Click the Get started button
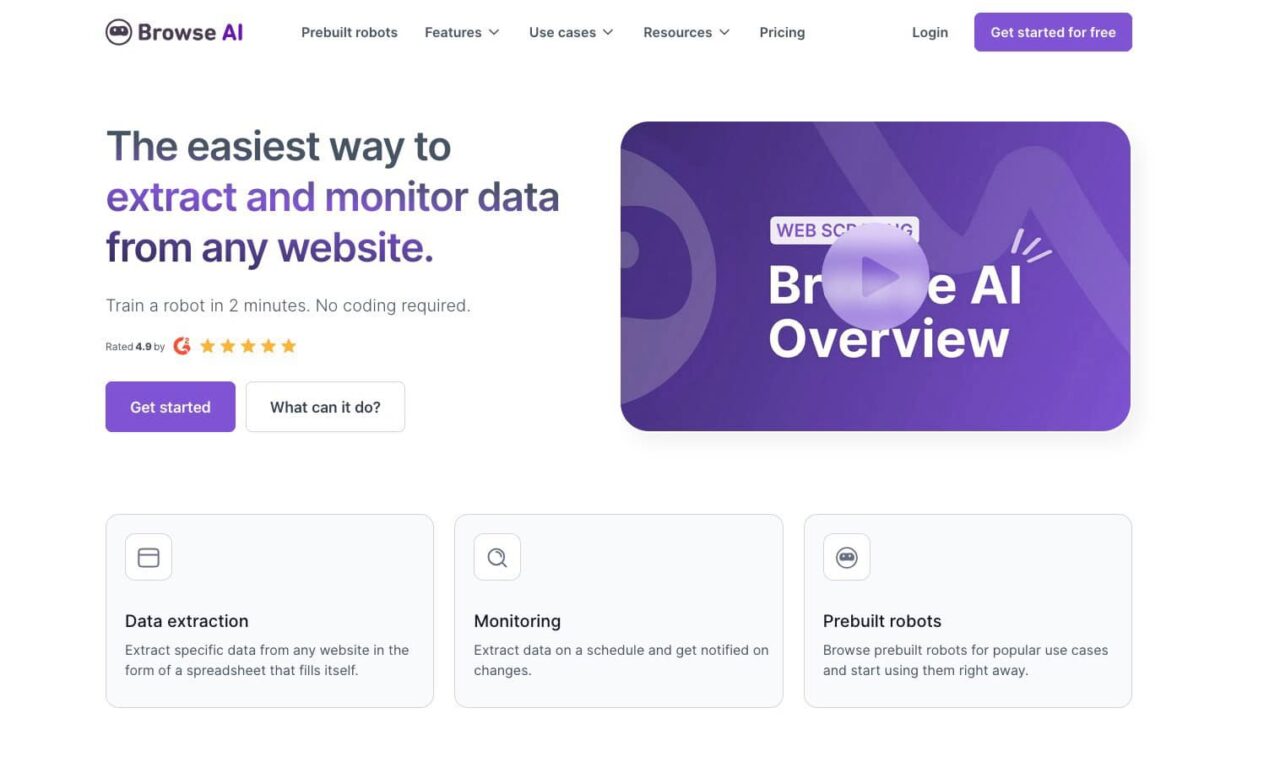The image size is (1280, 762). point(170,406)
